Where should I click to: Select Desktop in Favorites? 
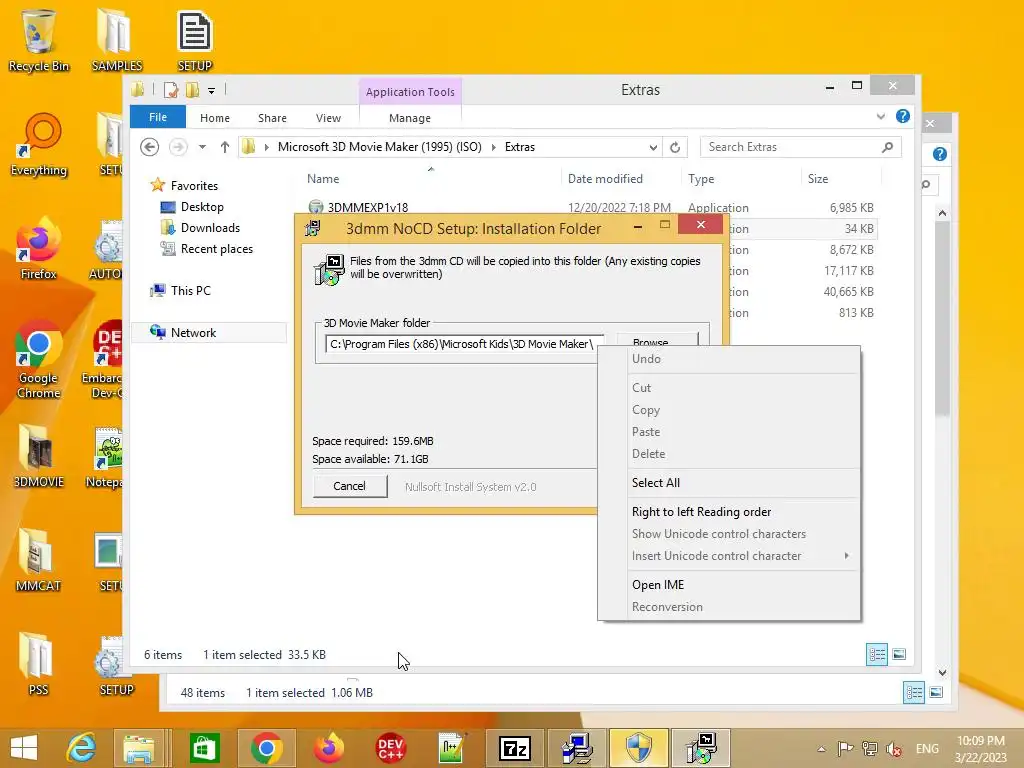pyautogui.click(x=202, y=207)
